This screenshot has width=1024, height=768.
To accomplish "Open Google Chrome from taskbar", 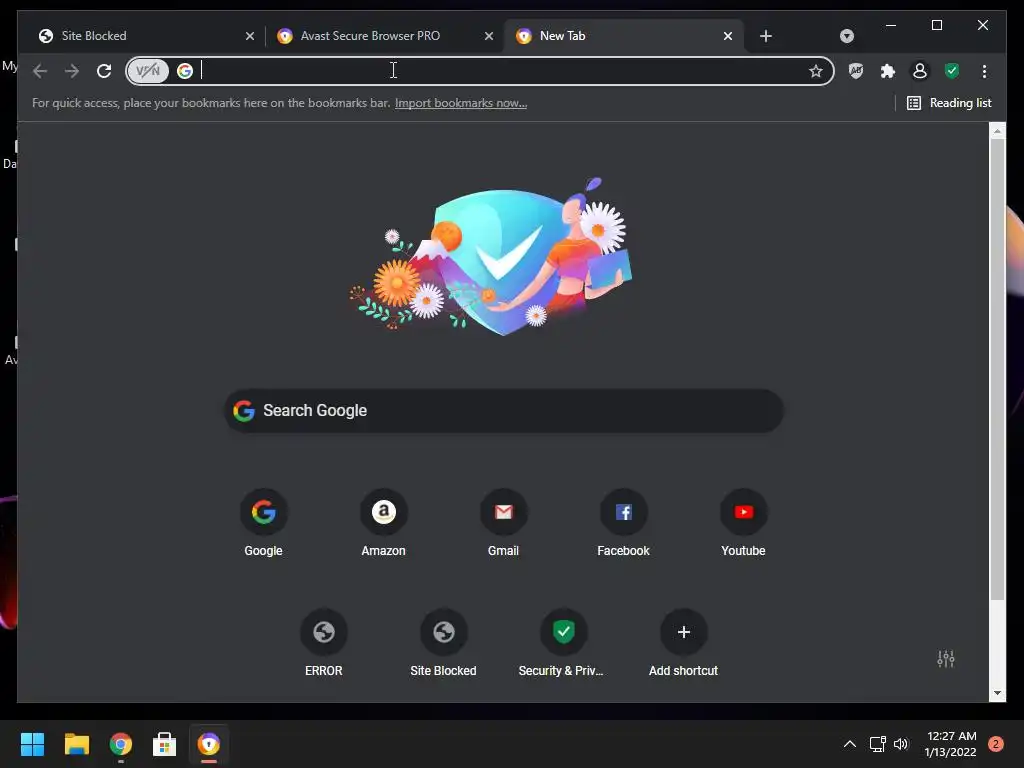I will [121, 744].
